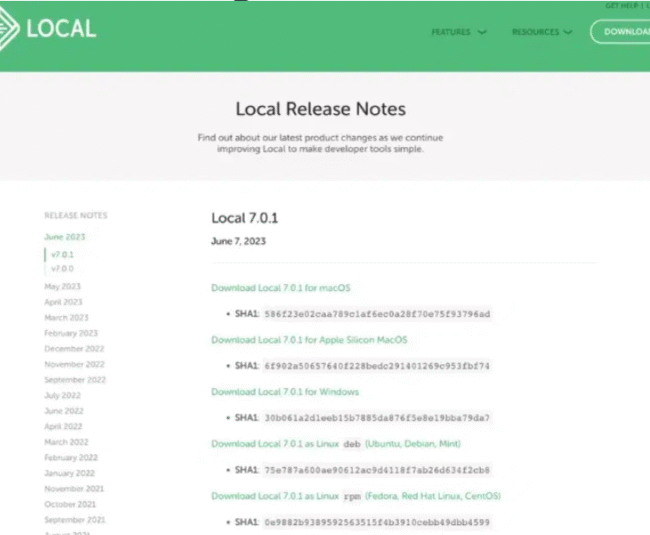650x535 pixels.
Task: Expand the Resources dropdown menu
Action: [x=542, y=32]
